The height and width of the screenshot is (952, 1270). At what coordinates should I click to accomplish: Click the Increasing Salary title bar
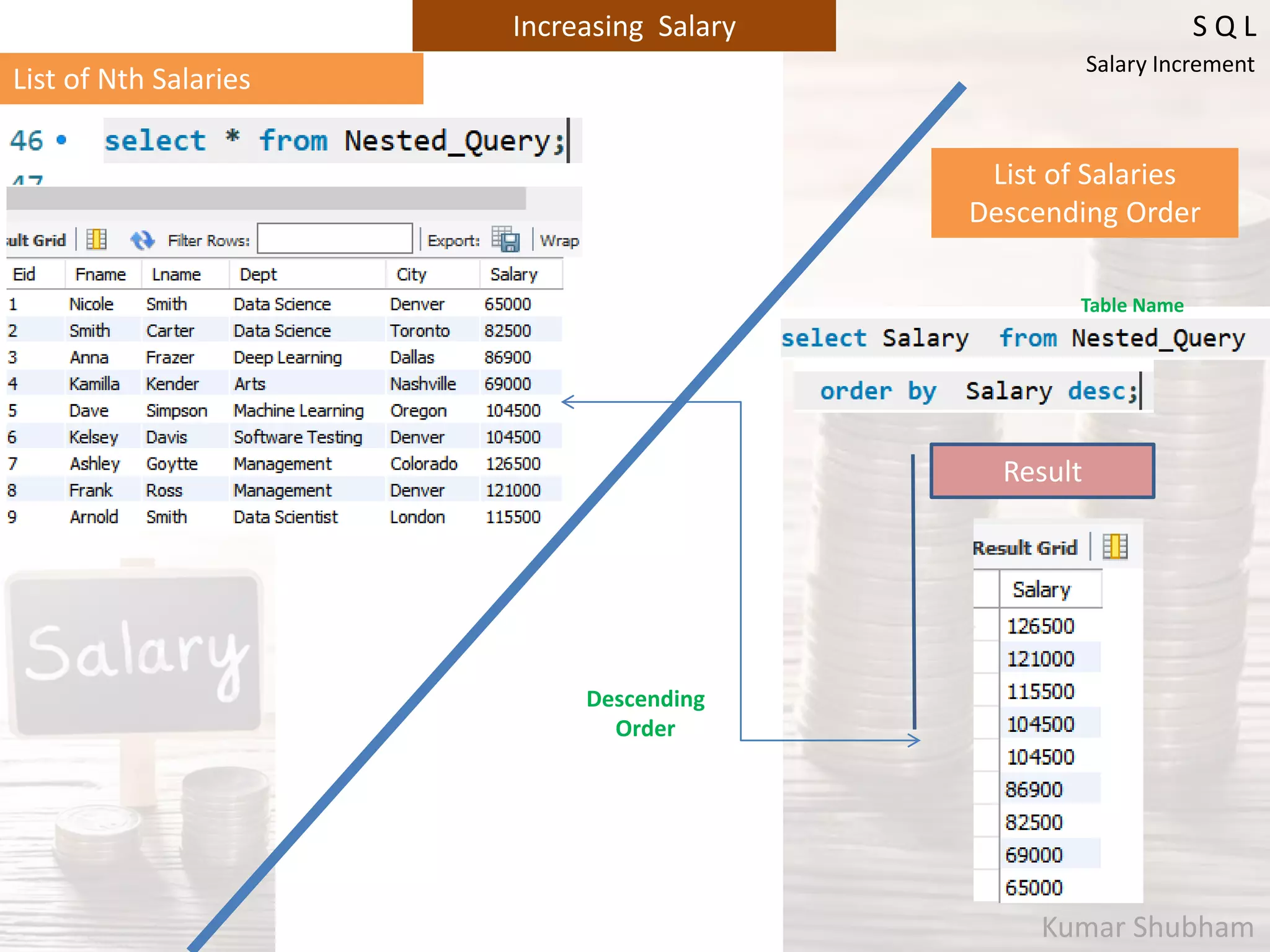pos(624,26)
